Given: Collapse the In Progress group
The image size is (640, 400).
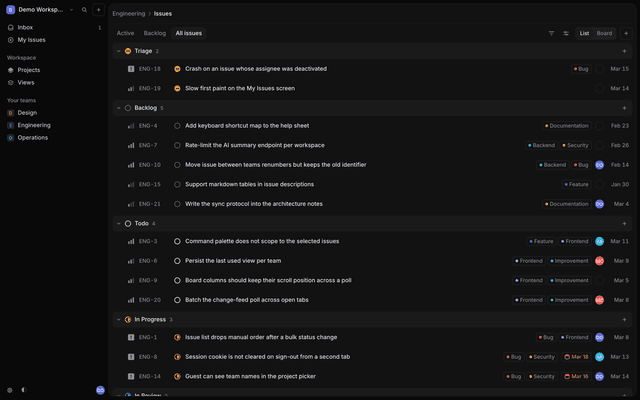Looking at the screenshot, I should [118, 320].
